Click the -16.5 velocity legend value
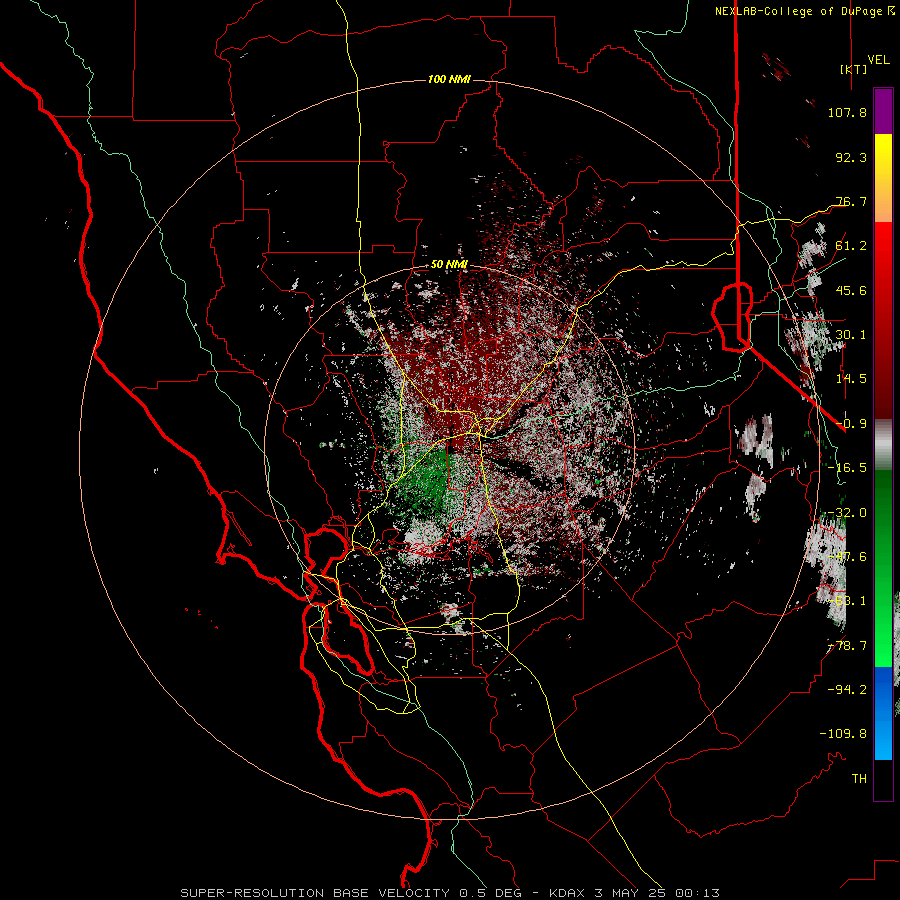 click(x=847, y=468)
